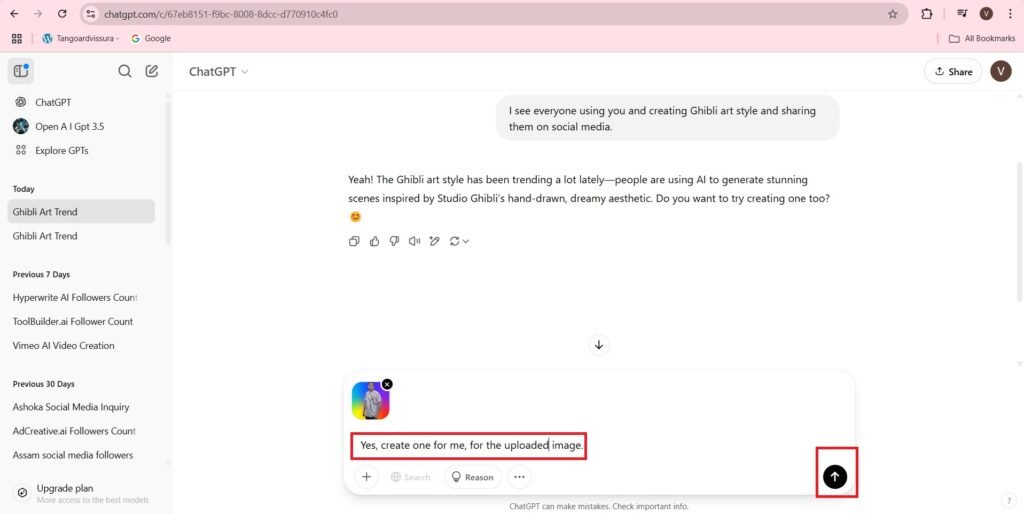Send the message with arrow button
This screenshot has width=1024, height=514.
(x=835, y=477)
